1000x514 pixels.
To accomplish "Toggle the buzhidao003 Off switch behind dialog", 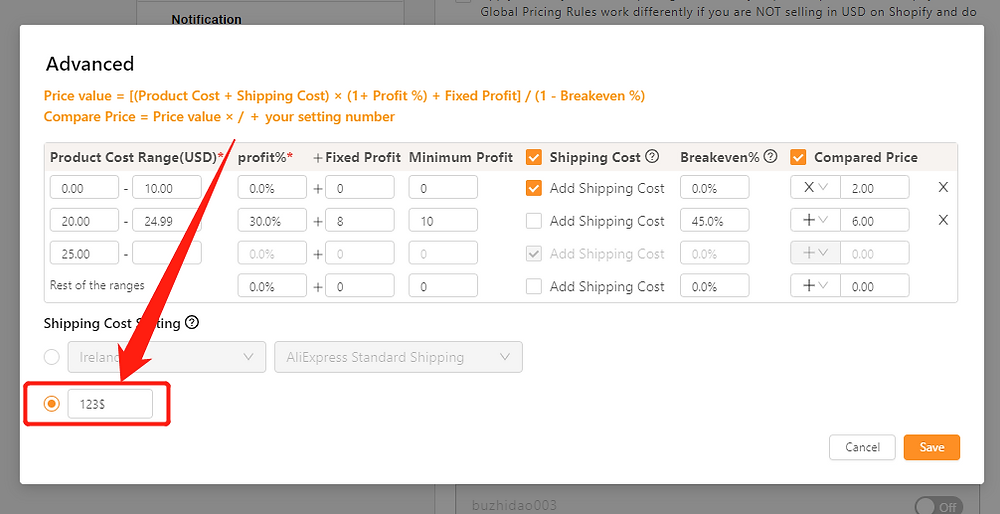I will pos(938,506).
